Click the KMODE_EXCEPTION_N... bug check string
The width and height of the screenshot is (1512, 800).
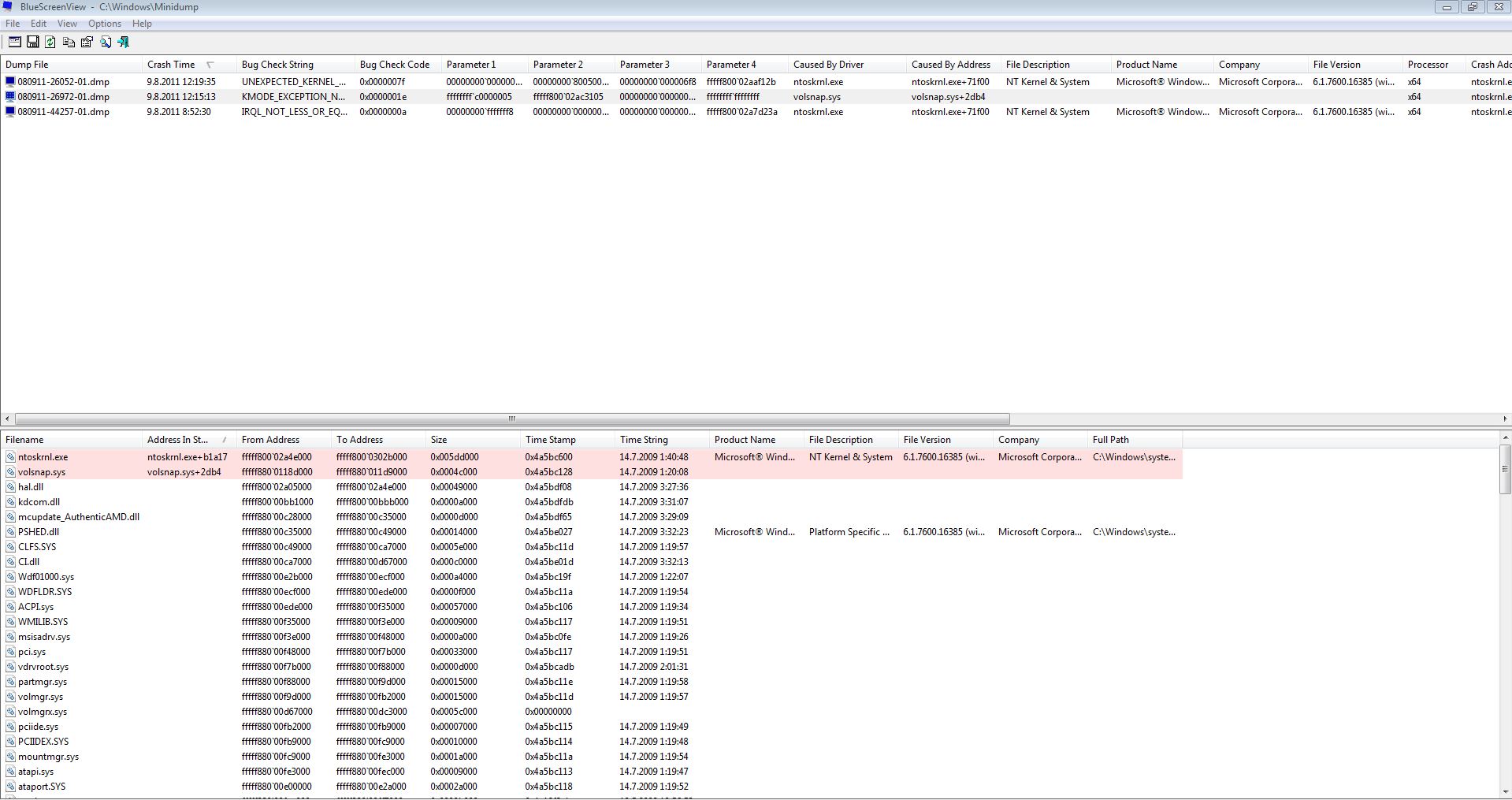(293, 96)
